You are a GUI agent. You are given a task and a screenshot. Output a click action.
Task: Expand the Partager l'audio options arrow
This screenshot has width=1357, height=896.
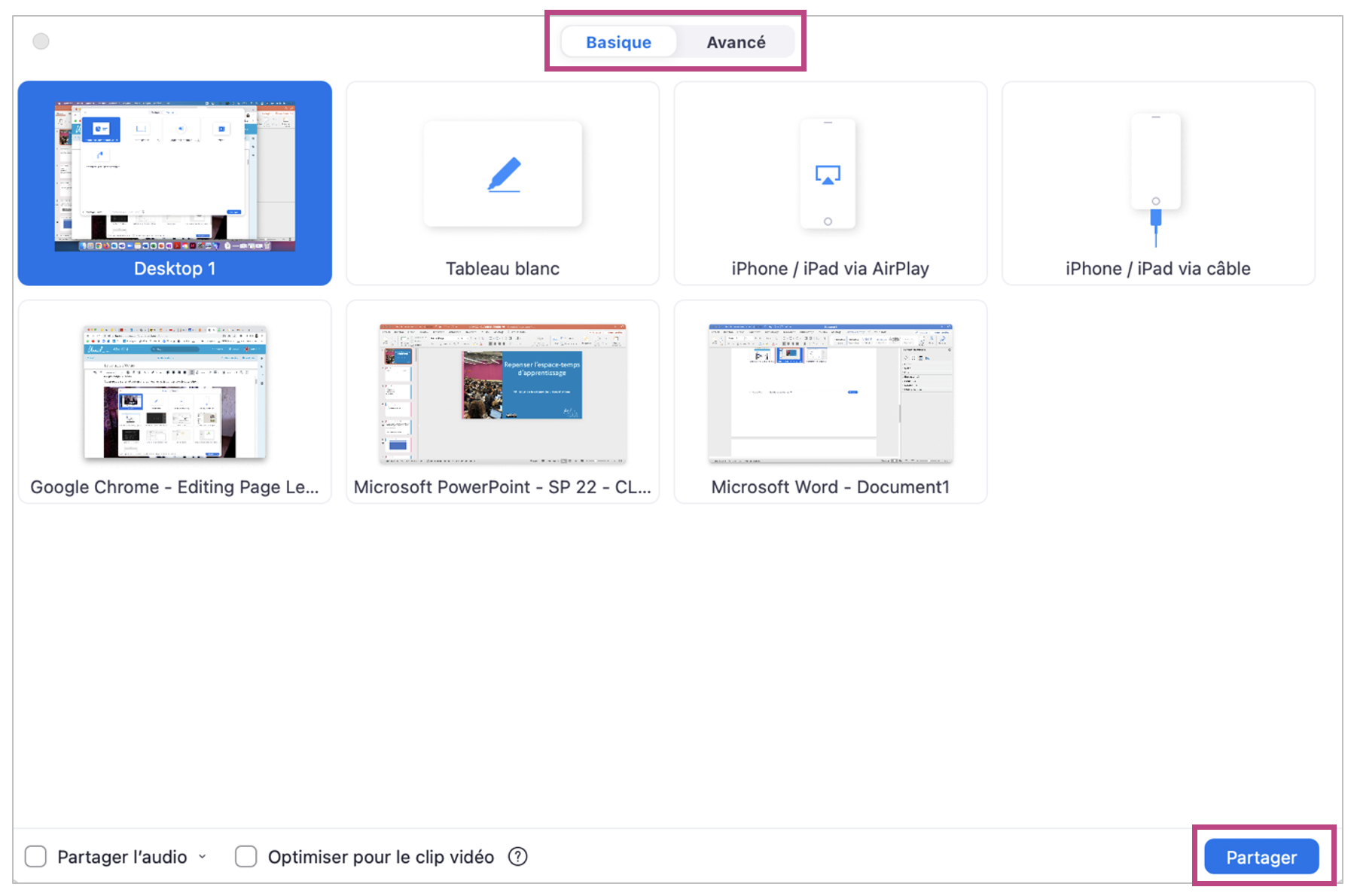point(203,857)
